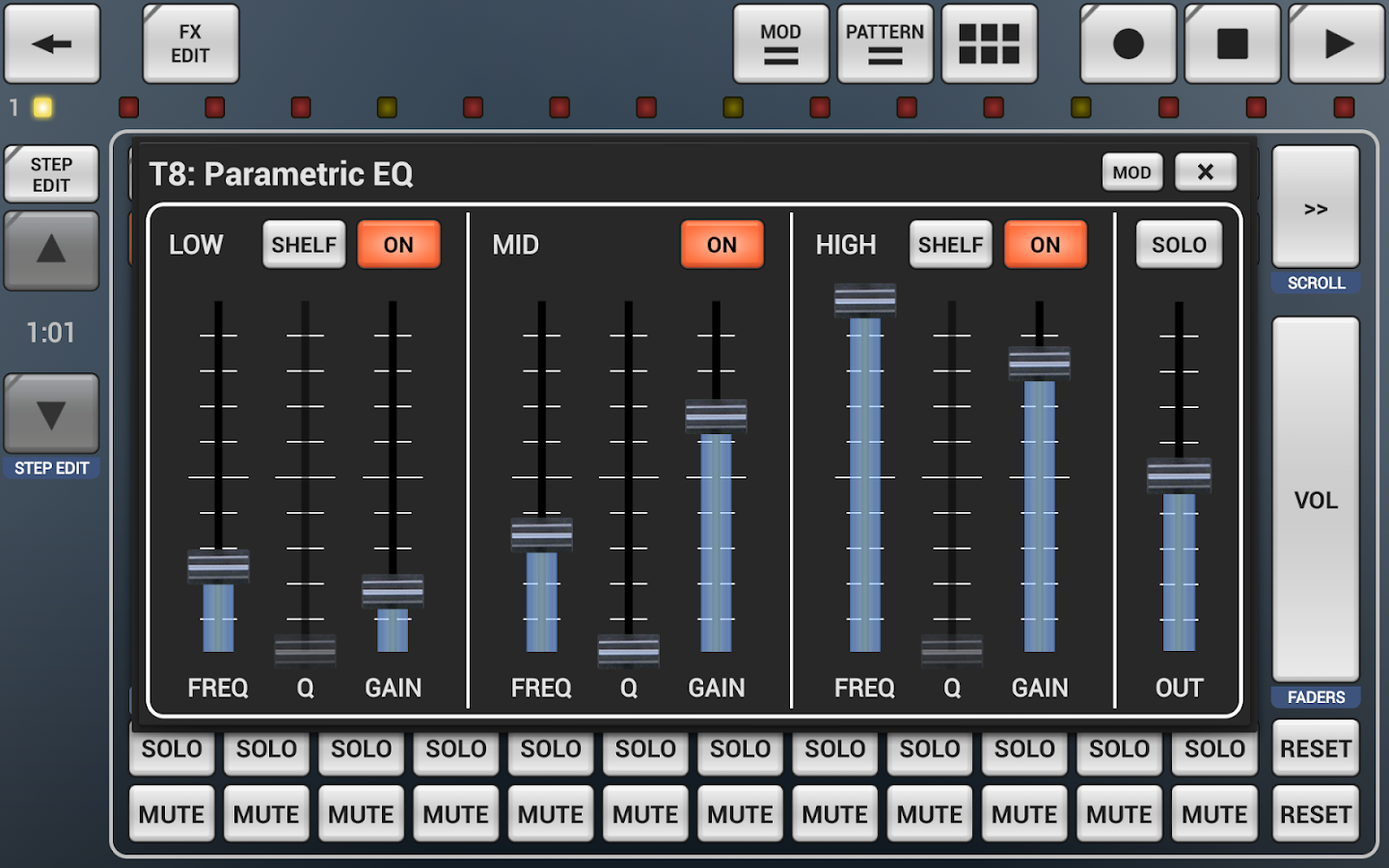The height and width of the screenshot is (868, 1389).
Task: Mute the first track in the mixer row
Action: [171, 813]
